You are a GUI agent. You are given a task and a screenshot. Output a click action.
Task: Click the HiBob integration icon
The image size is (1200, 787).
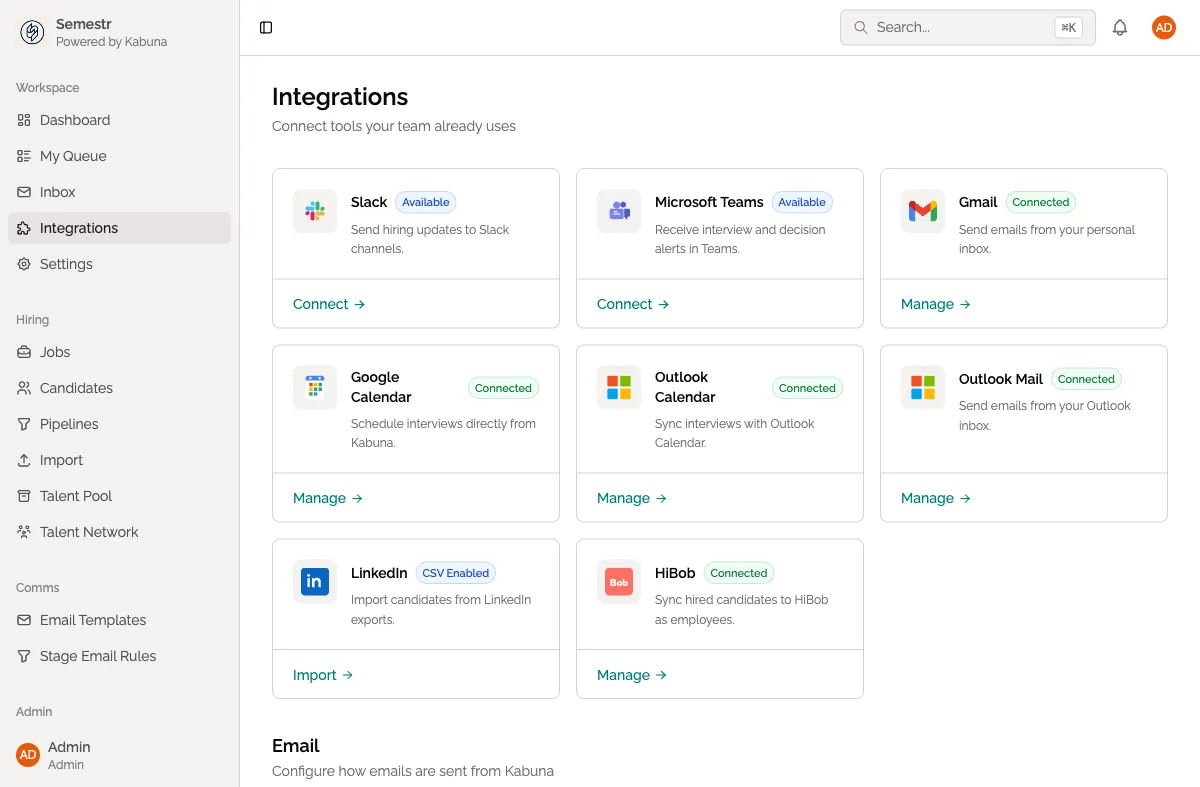pos(619,582)
